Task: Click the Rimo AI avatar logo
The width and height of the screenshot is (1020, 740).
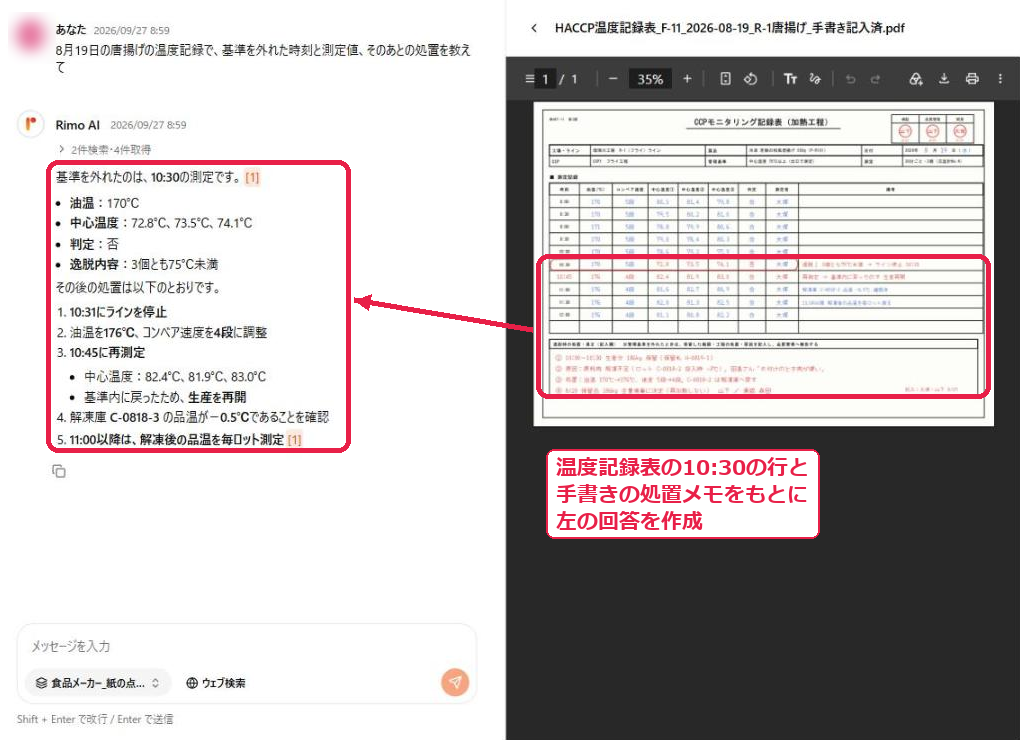Action: point(31,124)
